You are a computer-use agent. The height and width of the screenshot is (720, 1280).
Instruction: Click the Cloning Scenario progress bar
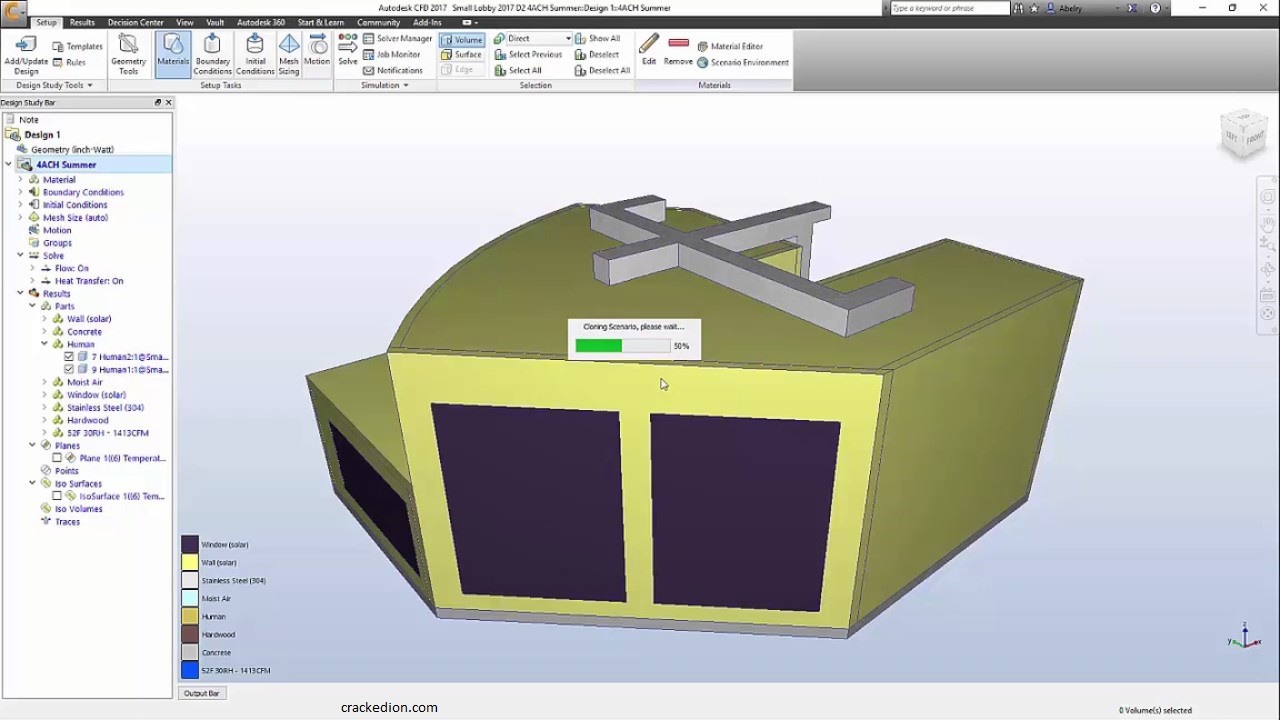tap(622, 346)
